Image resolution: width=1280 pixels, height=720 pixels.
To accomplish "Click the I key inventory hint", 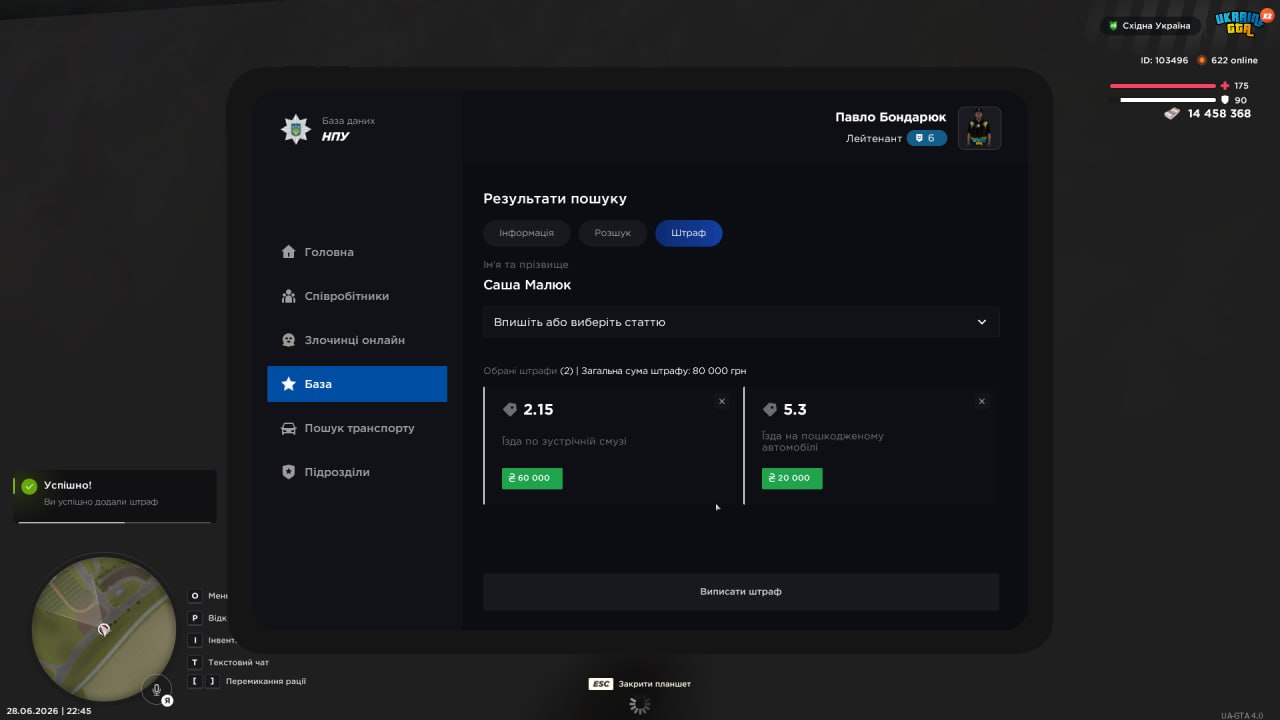I will 195,640.
